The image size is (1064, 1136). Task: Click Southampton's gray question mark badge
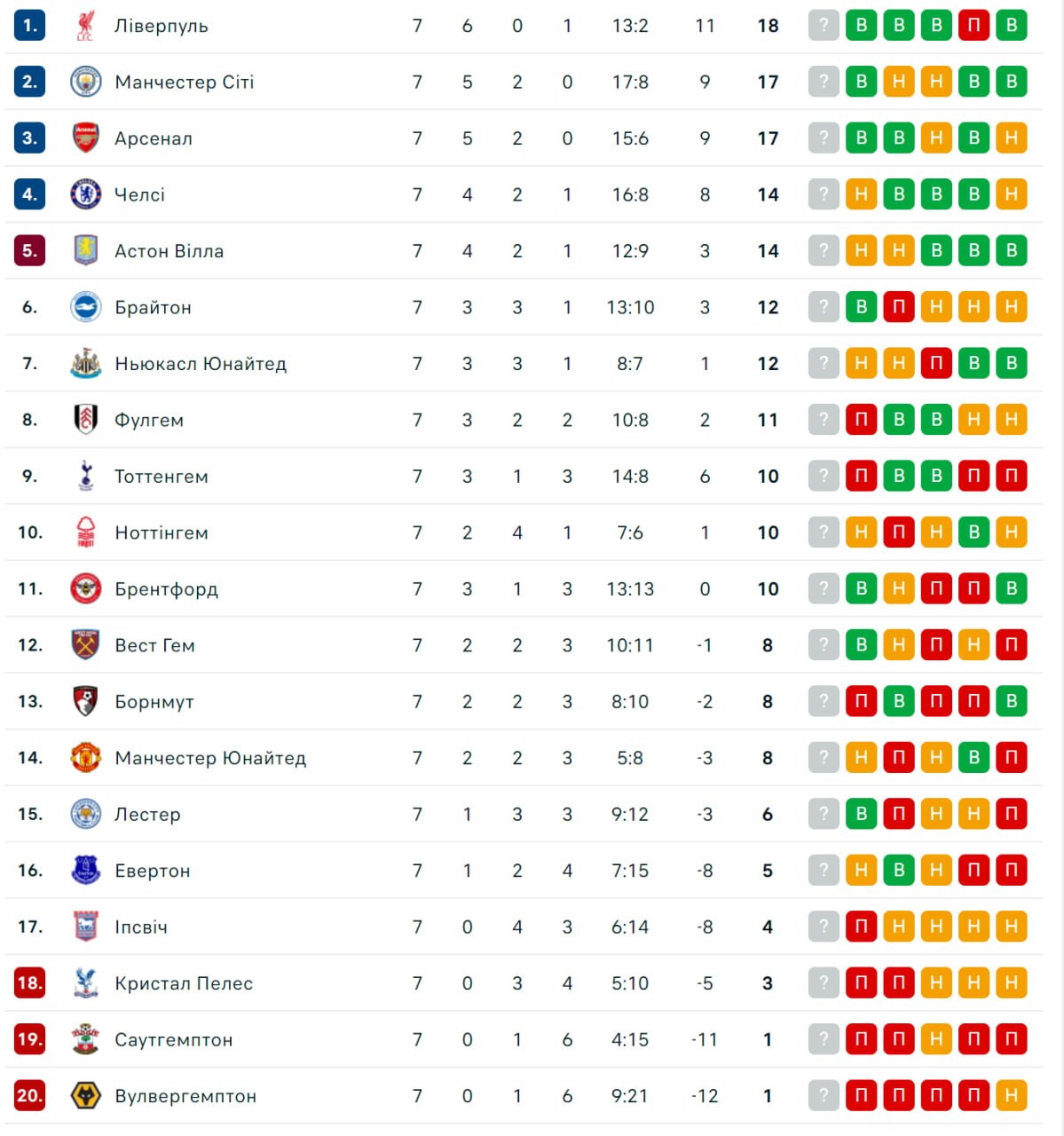pos(824,1039)
